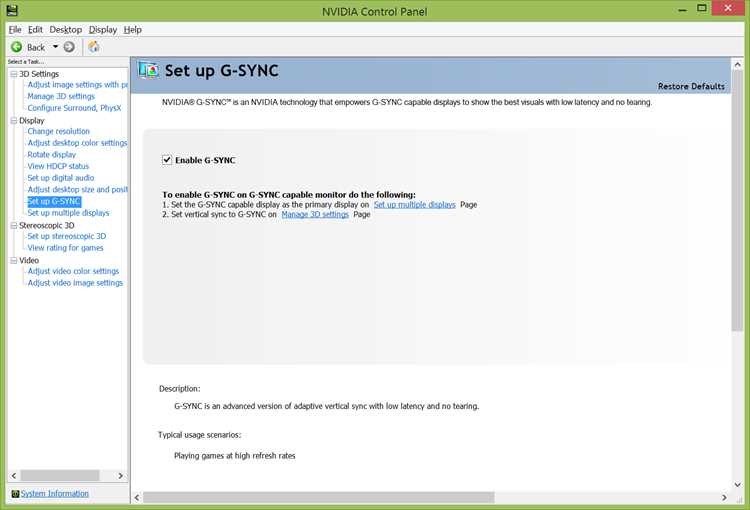The height and width of the screenshot is (510, 750).
Task: Open the Help menu
Action: (132, 30)
